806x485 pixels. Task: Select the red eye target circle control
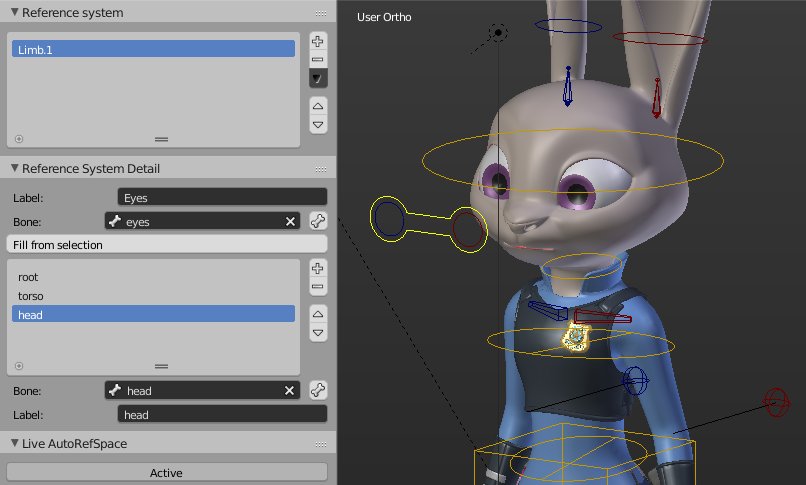(468, 229)
